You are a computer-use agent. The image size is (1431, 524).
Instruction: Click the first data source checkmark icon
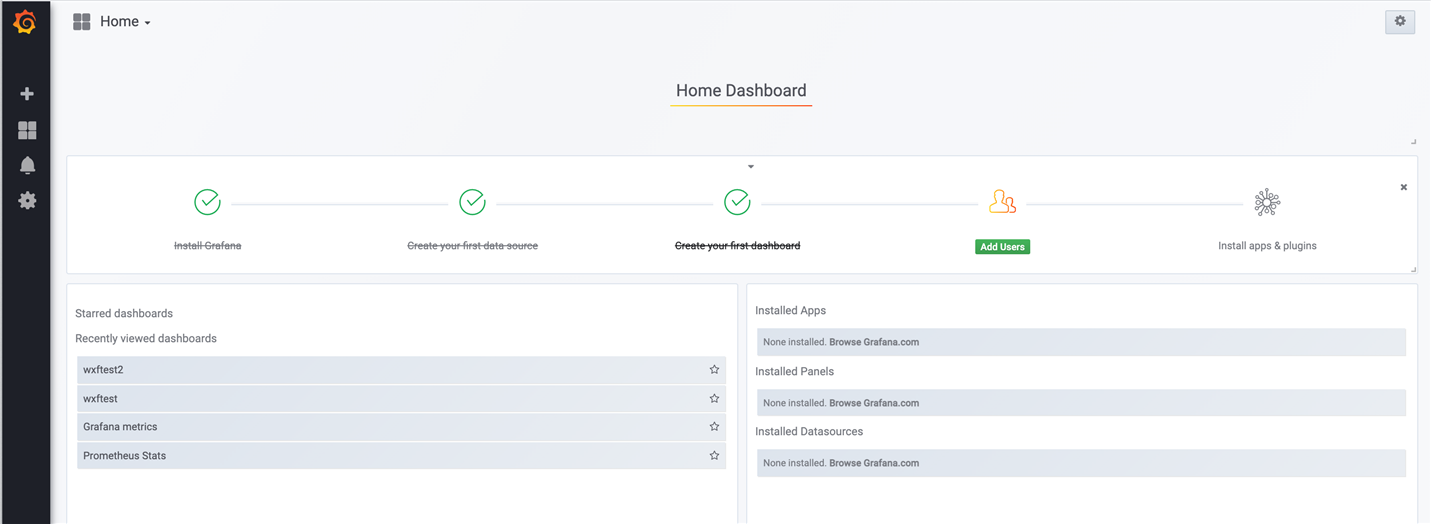tap(472, 202)
